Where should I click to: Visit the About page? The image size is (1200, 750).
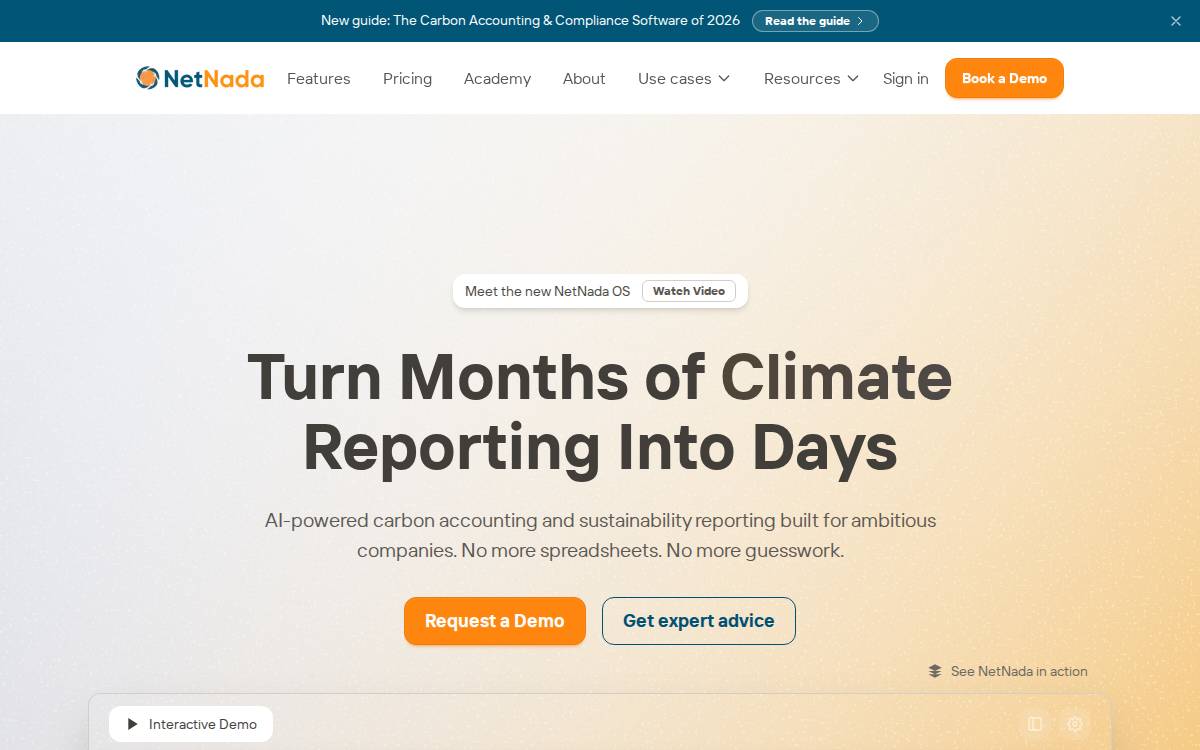tap(584, 78)
